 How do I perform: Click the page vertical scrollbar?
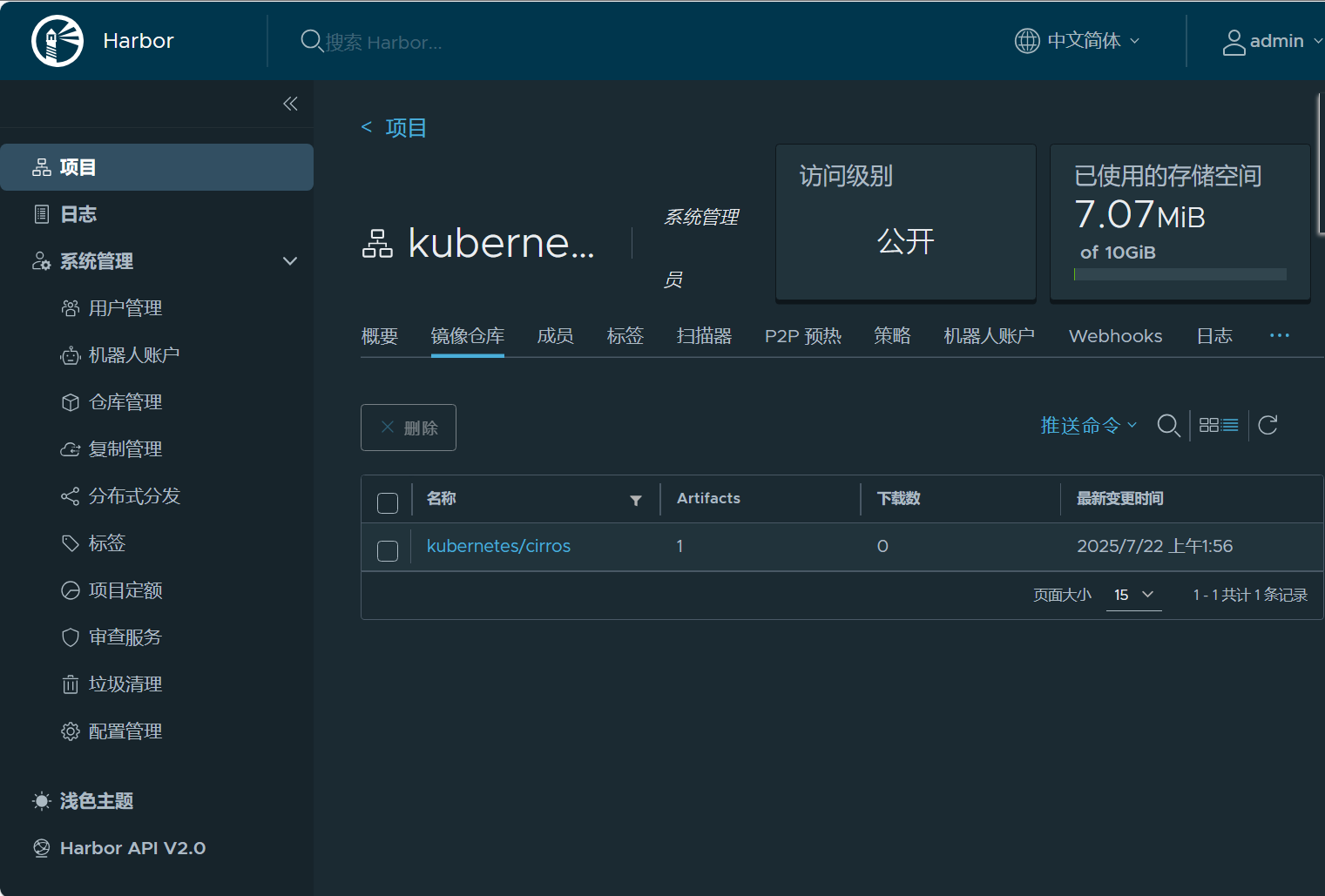[x=1321, y=164]
